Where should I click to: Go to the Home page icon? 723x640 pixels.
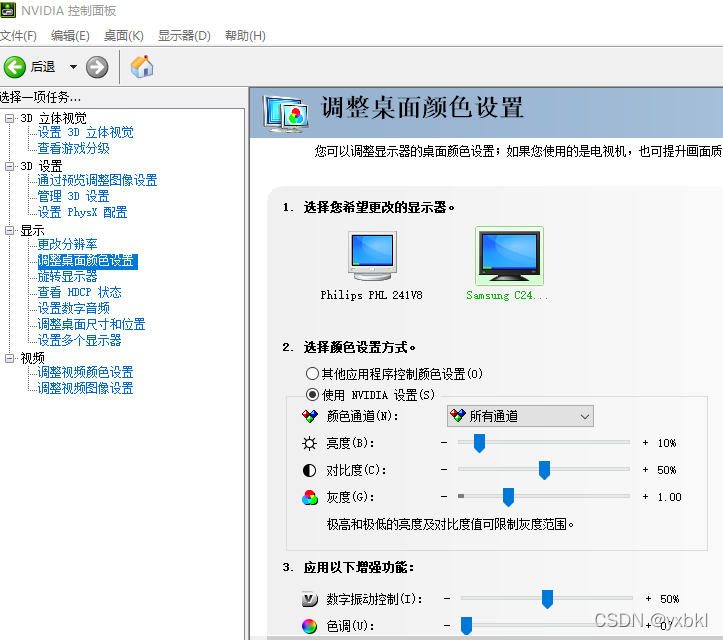point(142,67)
